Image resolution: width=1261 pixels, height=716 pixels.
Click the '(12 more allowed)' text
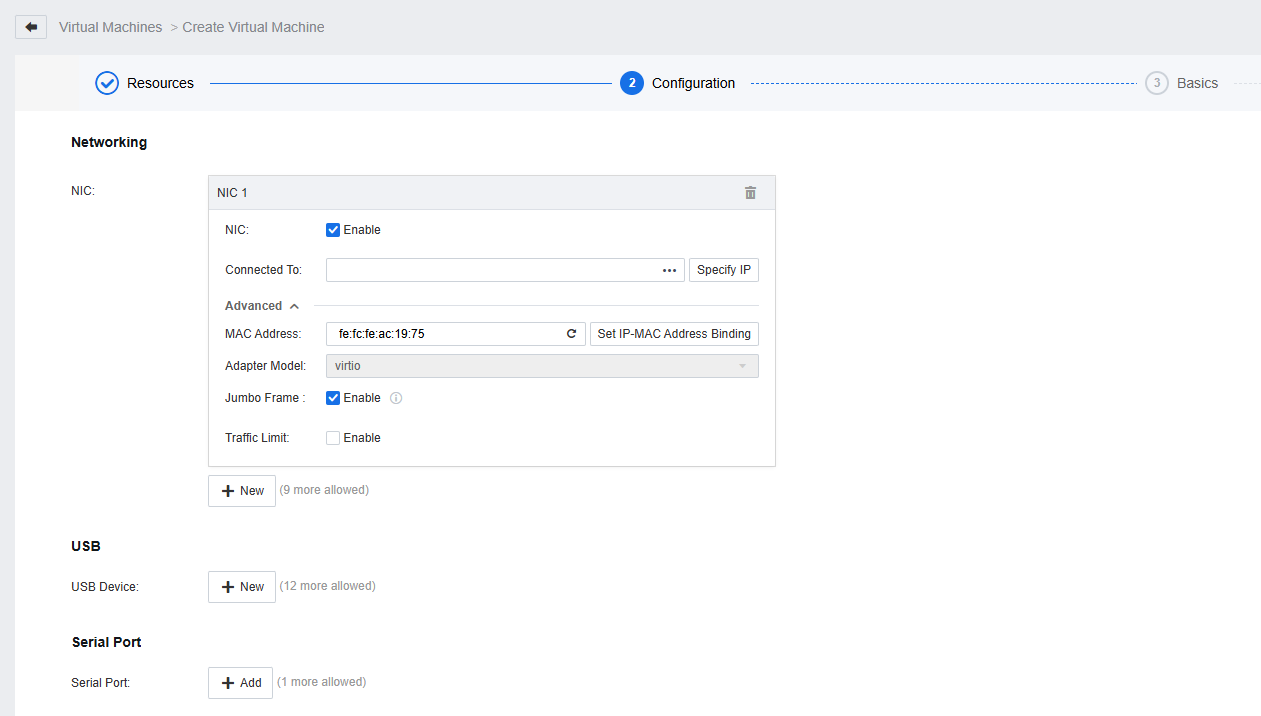point(327,586)
